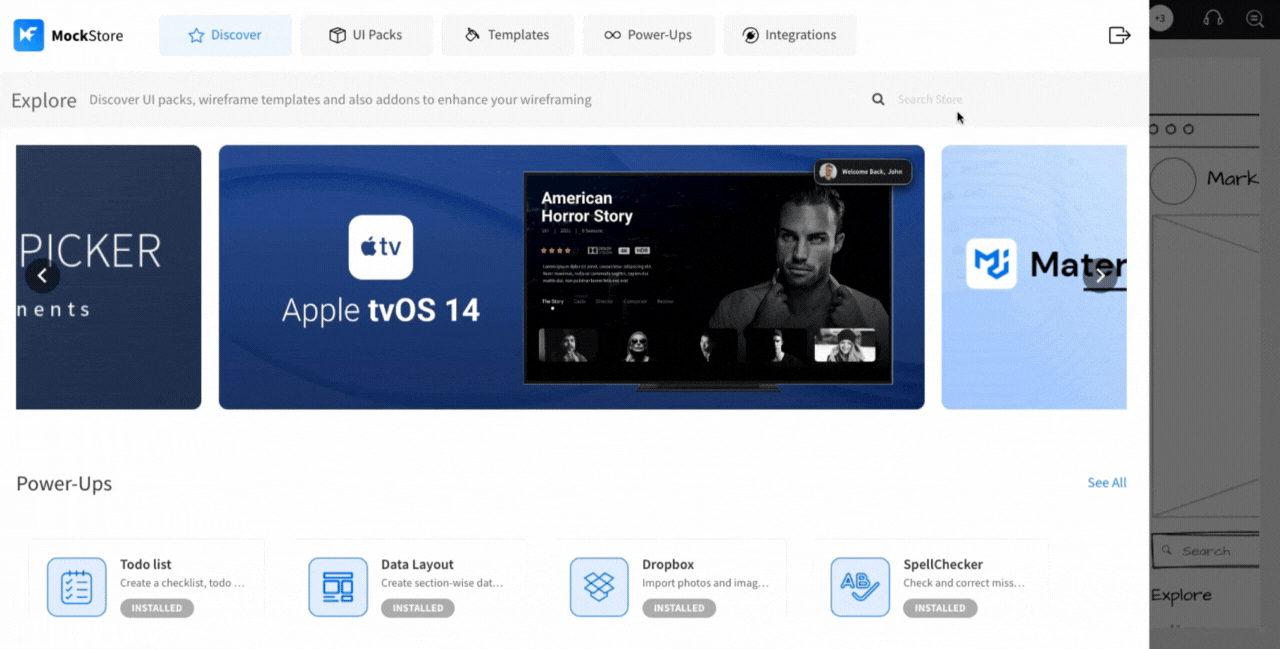Open the Templates tab
1280x649 pixels.
point(508,35)
